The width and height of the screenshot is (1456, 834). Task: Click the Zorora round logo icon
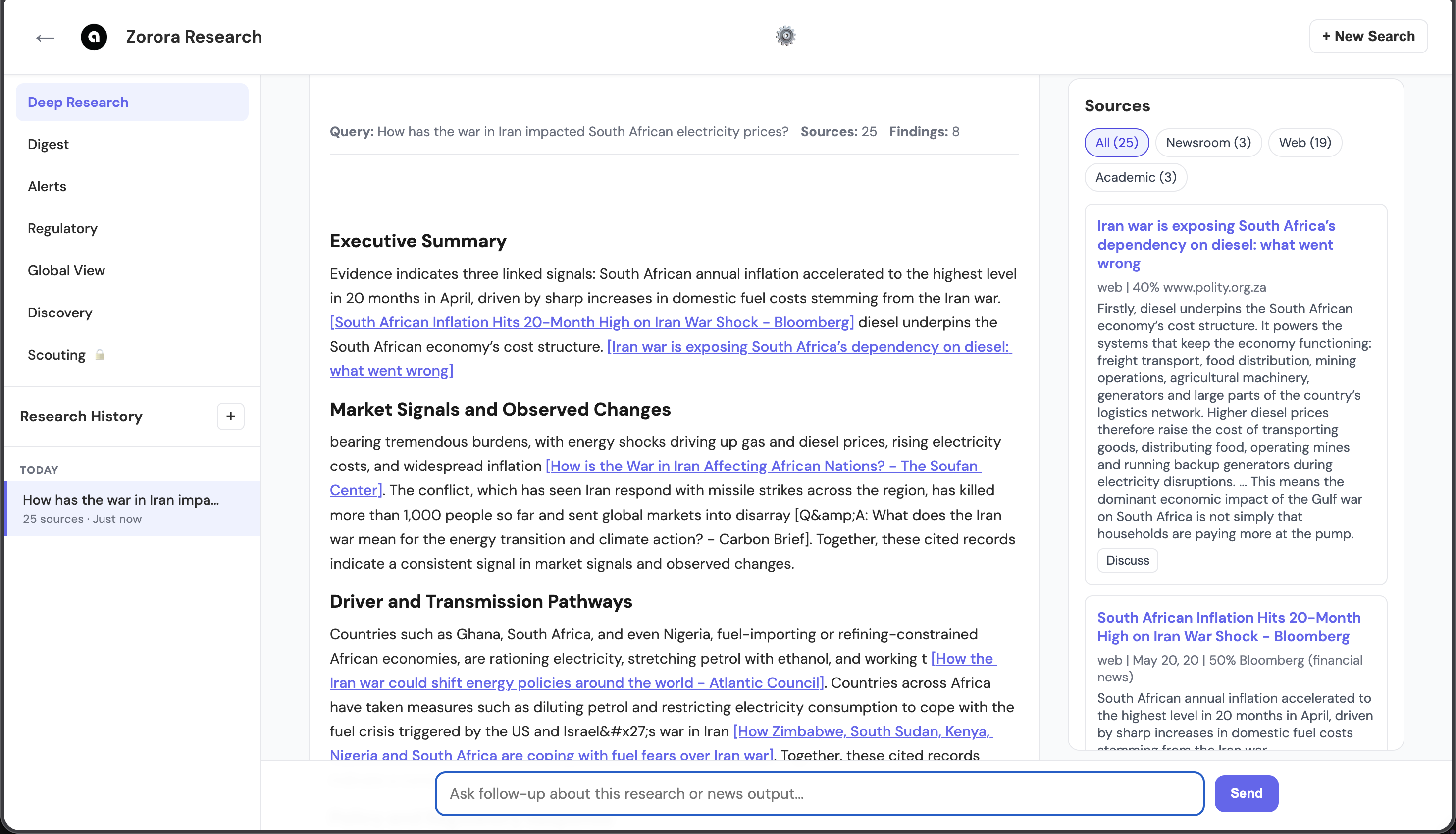pyautogui.click(x=94, y=37)
